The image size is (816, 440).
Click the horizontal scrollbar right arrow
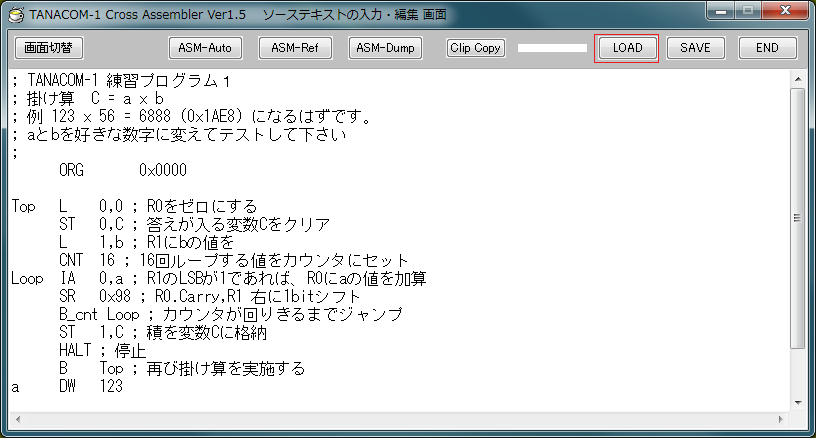[x=780, y=419]
